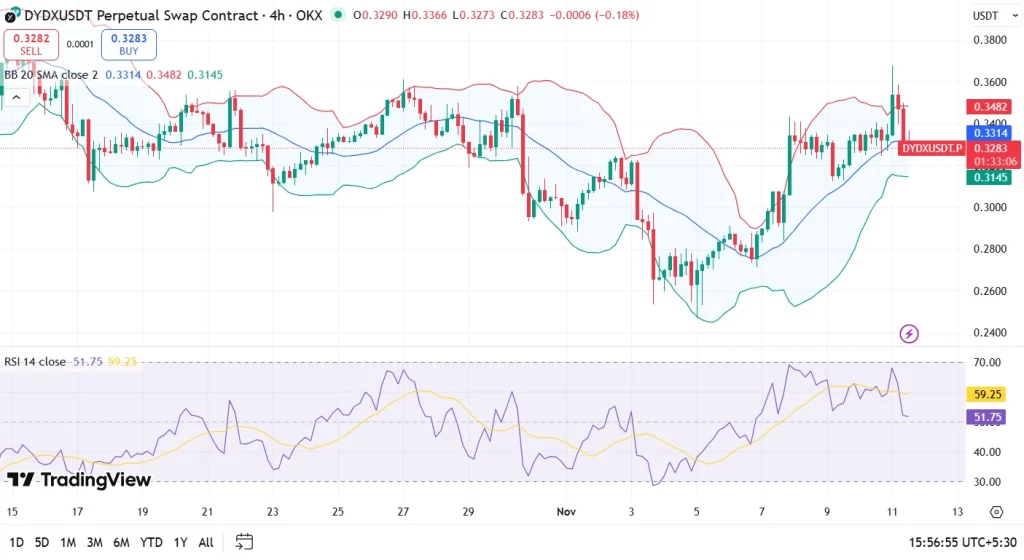Select the RSI 14 close indicator legend
Screen dimensions: 1024x560
tap(35, 361)
